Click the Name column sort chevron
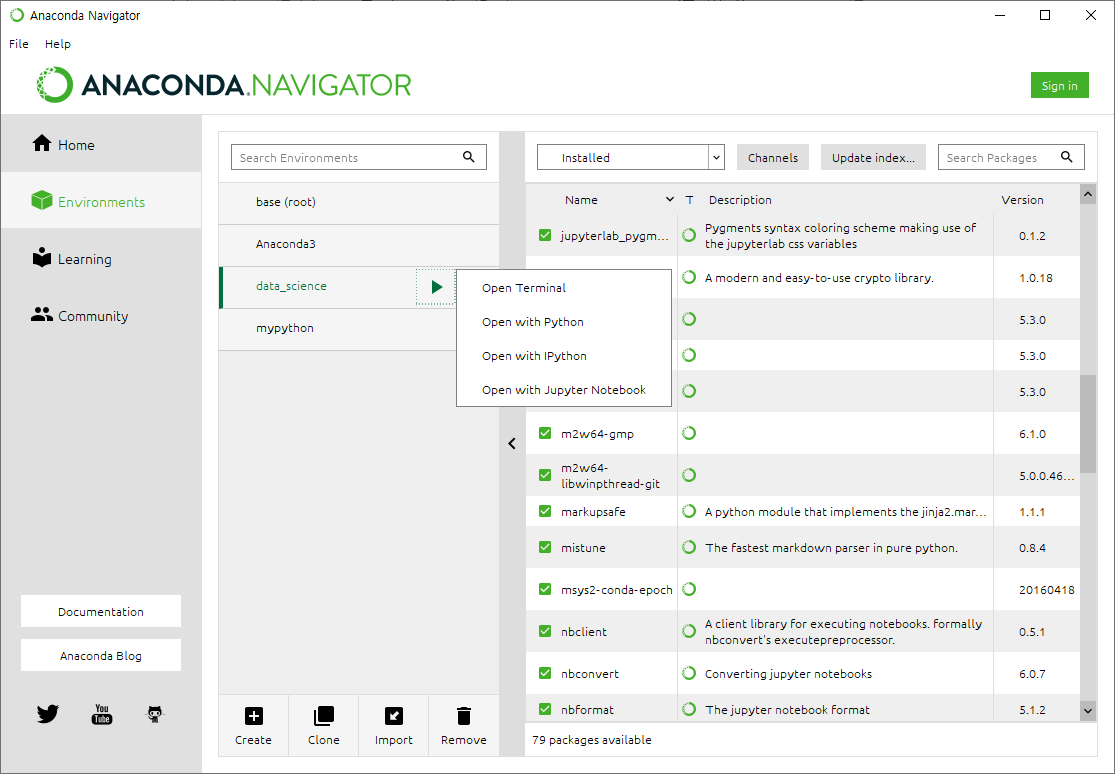 (669, 199)
